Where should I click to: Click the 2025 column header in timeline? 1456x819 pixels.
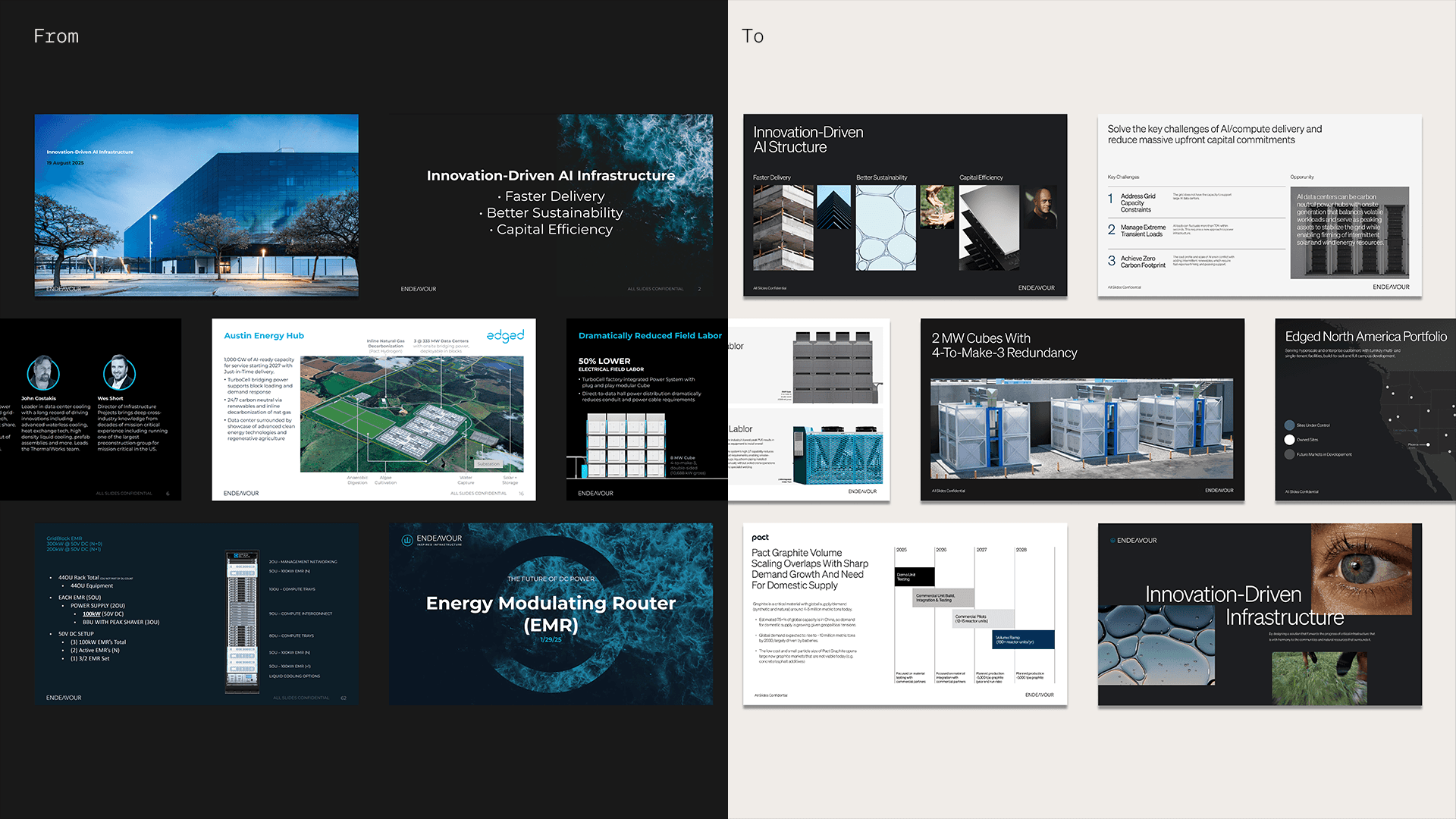(x=901, y=550)
